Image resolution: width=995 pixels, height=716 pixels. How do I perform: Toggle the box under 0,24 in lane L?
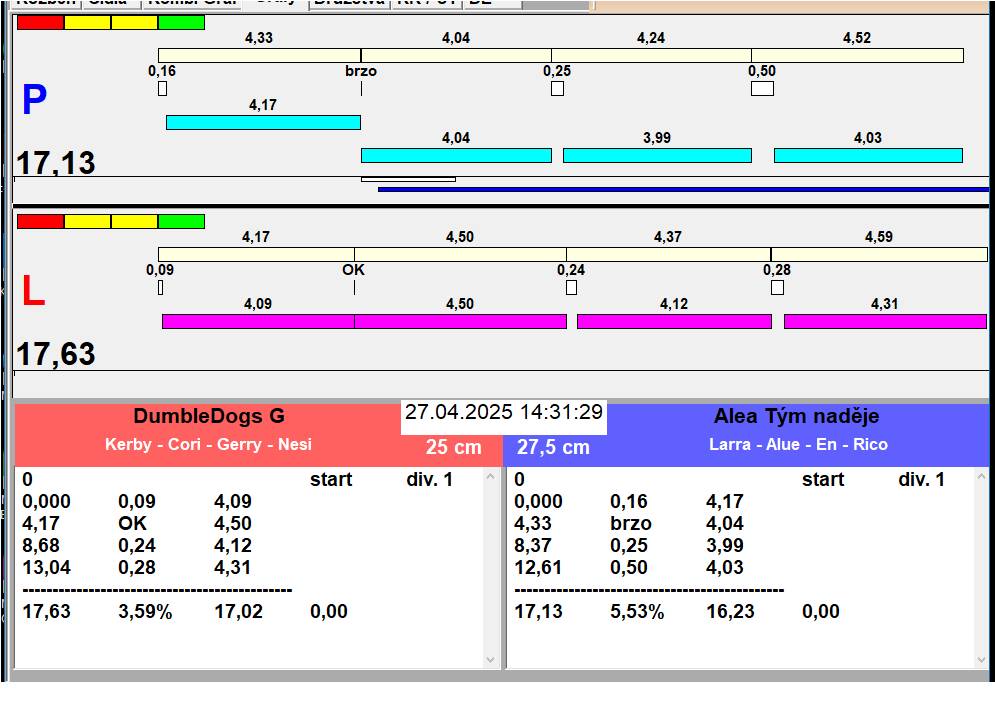[571, 287]
